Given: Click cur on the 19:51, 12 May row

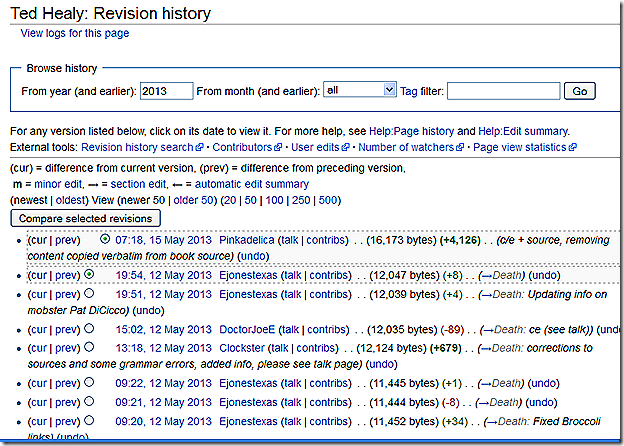Looking at the screenshot, I should [x=38, y=294].
